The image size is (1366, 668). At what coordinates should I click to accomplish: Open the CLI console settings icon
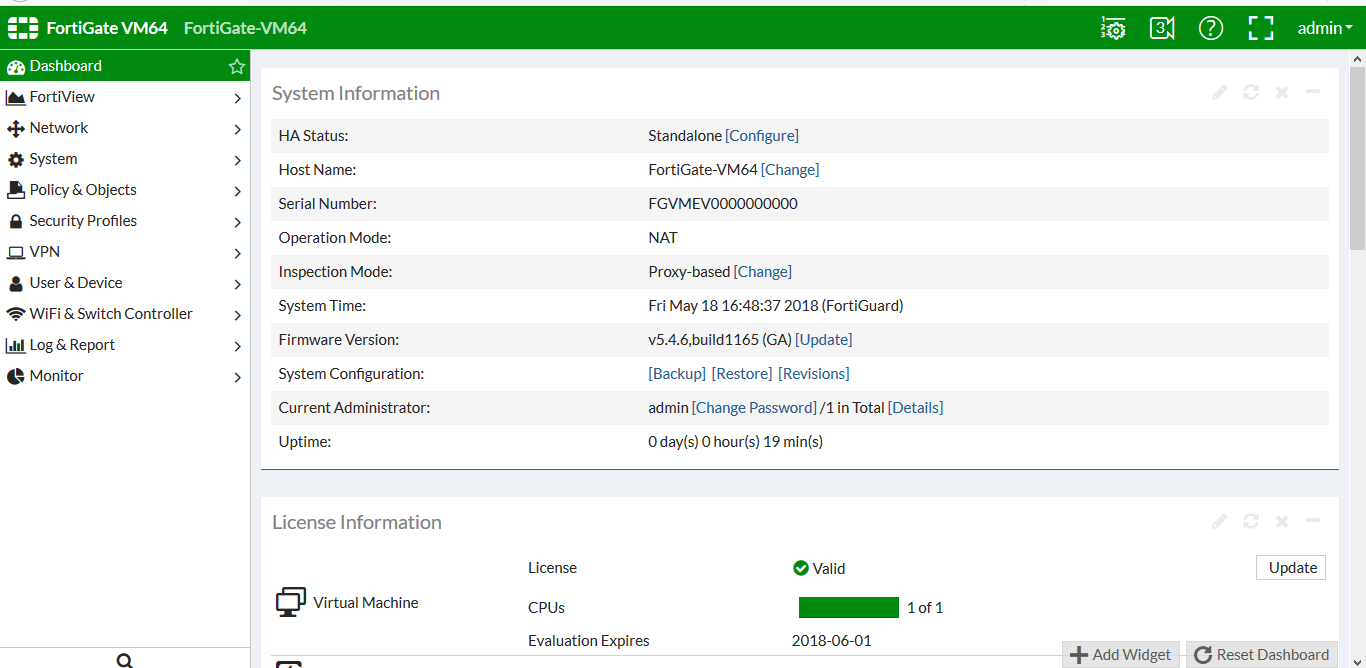coord(1112,28)
